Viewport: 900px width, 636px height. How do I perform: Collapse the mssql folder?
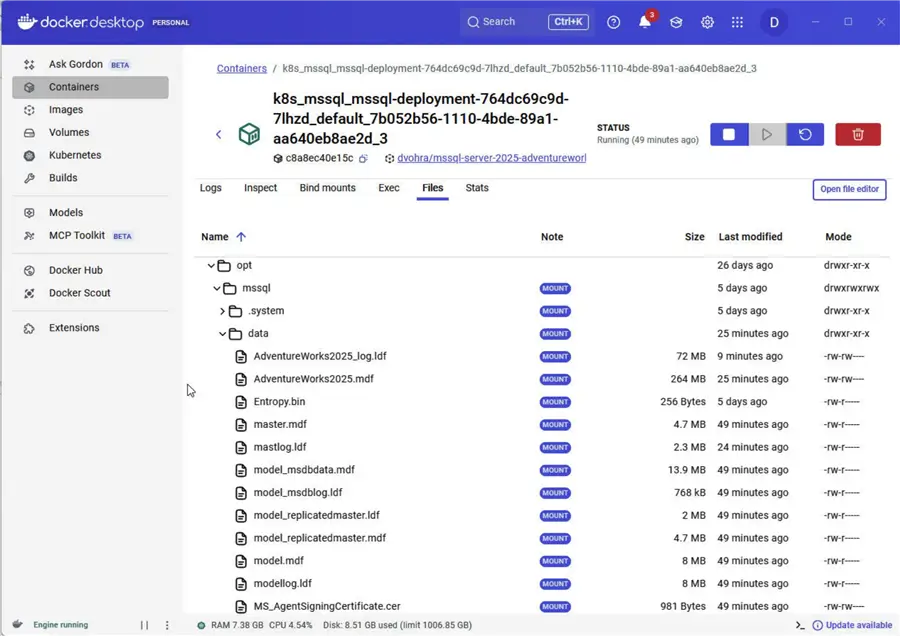[217, 288]
